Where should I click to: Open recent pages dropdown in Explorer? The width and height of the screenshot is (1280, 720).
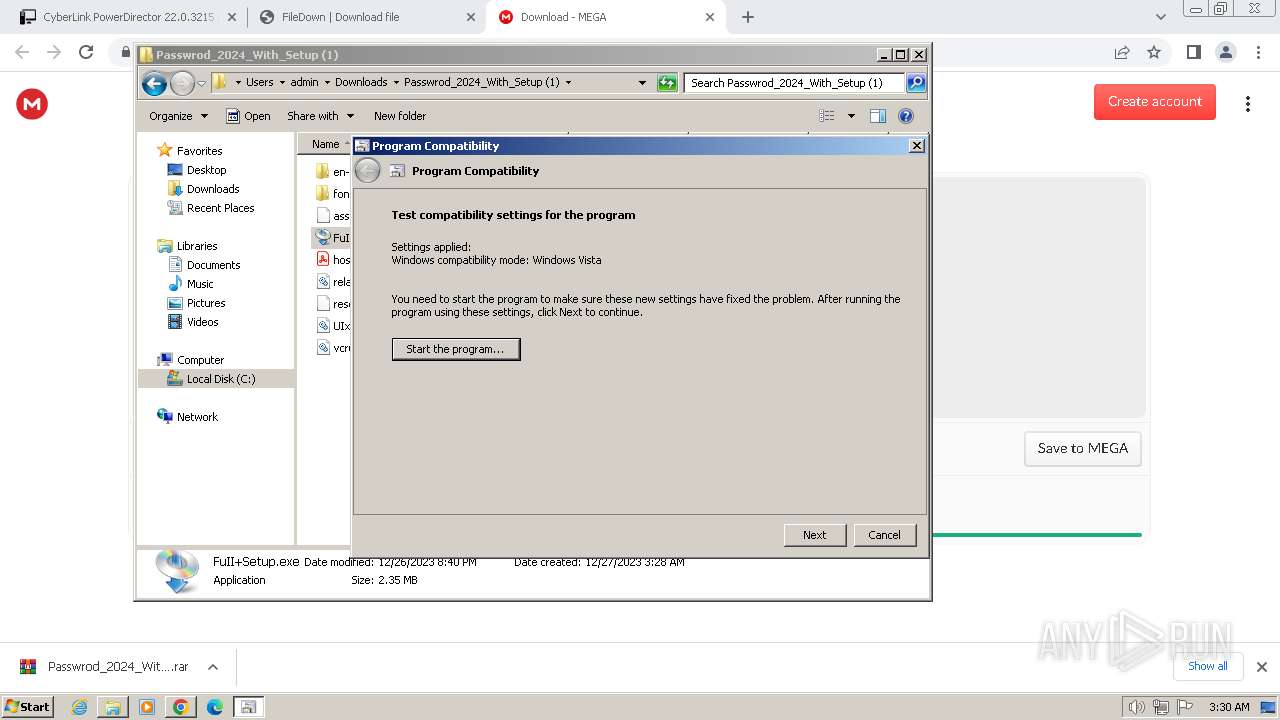click(x=201, y=83)
